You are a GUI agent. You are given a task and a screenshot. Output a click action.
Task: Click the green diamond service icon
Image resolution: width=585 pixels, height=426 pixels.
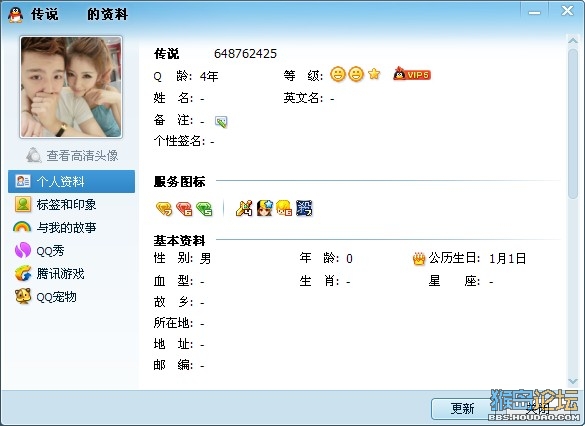pos(204,208)
